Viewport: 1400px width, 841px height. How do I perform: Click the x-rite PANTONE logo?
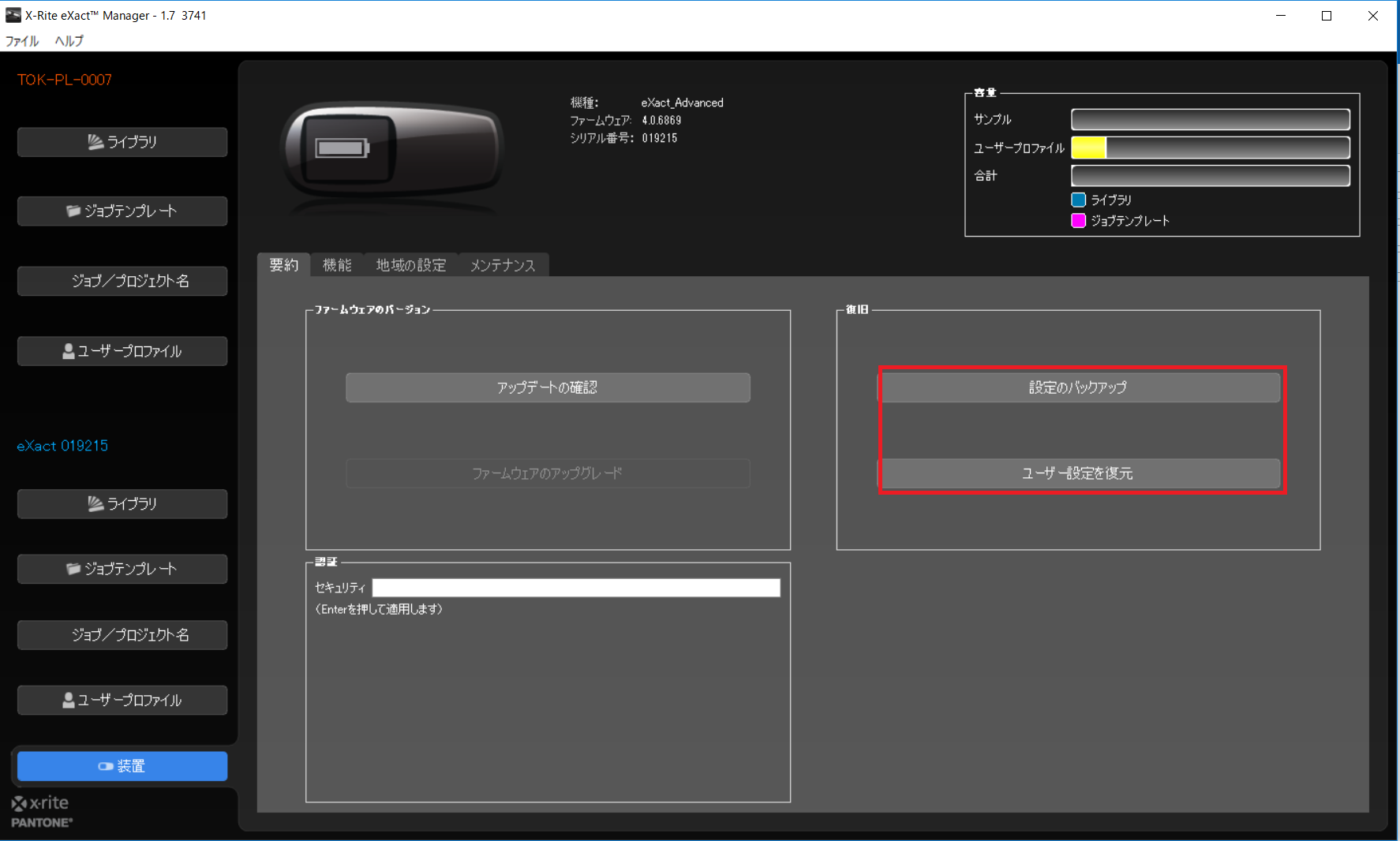(42, 811)
